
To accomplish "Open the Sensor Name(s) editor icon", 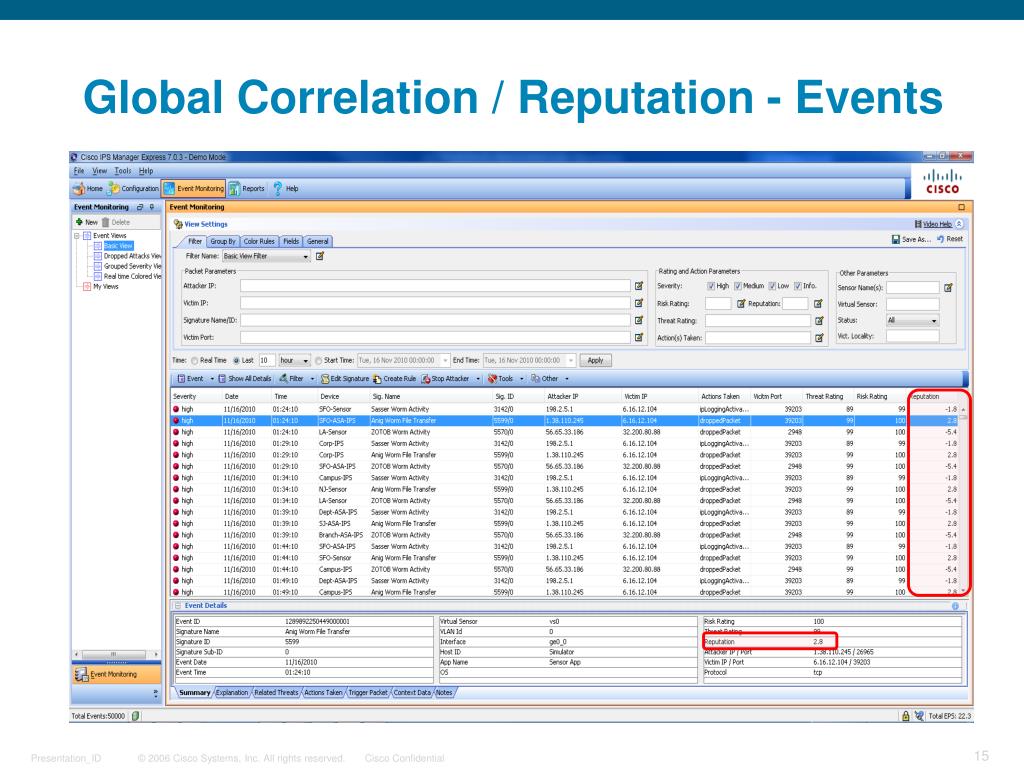I will (948, 287).
